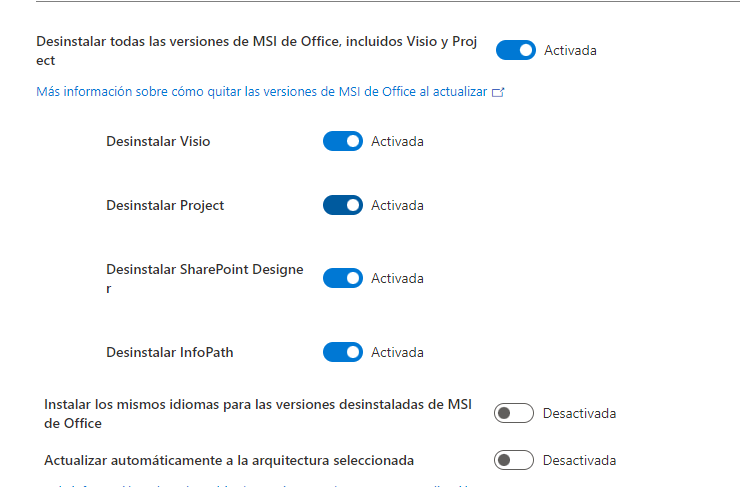
Task: Disable the Desinstalar InfoPath toggle
Action: (x=343, y=352)
